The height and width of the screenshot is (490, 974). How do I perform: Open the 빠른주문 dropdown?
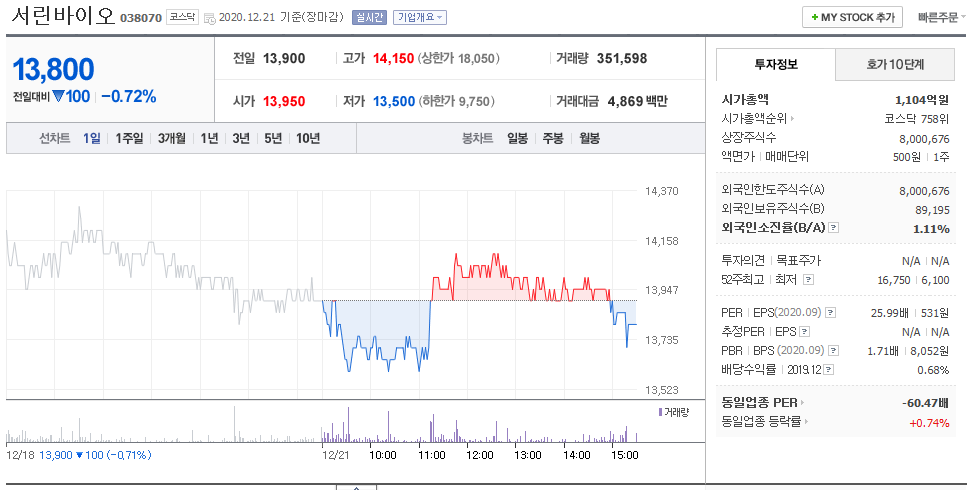[942, 17]
